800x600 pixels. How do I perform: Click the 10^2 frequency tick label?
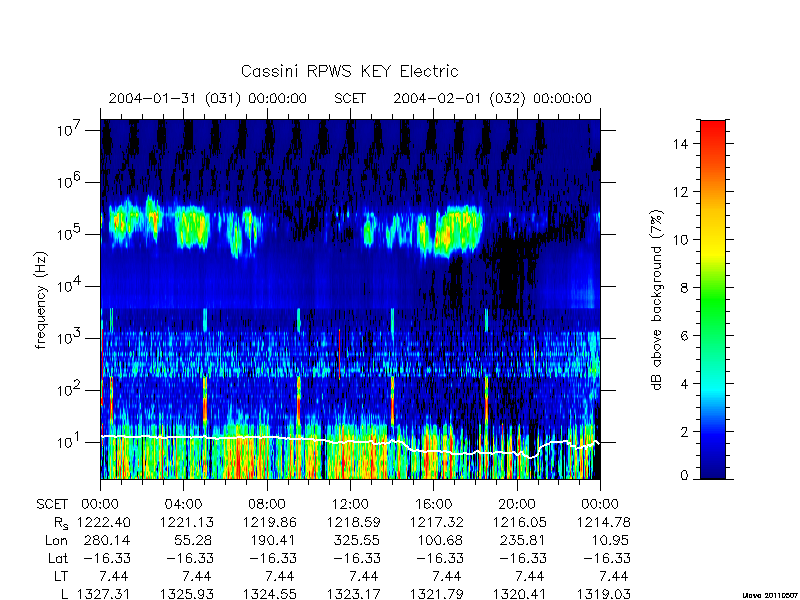tap(69, 390)
